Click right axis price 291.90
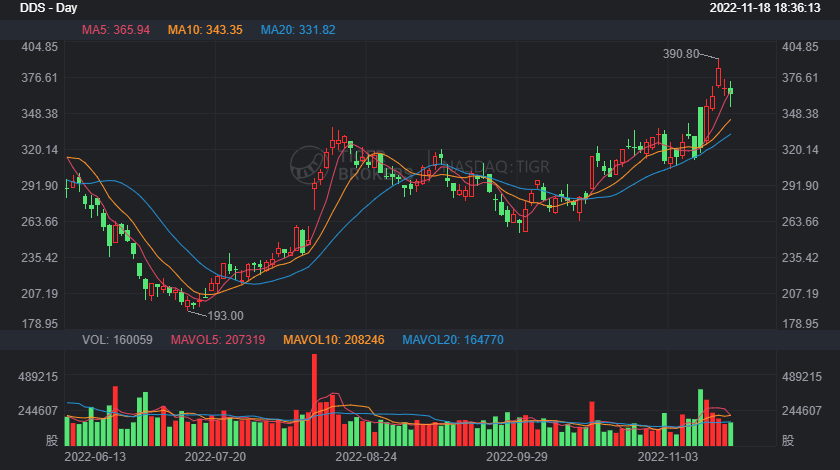The height and width of the screenshot is (470, 840). (x=800, y=185)
